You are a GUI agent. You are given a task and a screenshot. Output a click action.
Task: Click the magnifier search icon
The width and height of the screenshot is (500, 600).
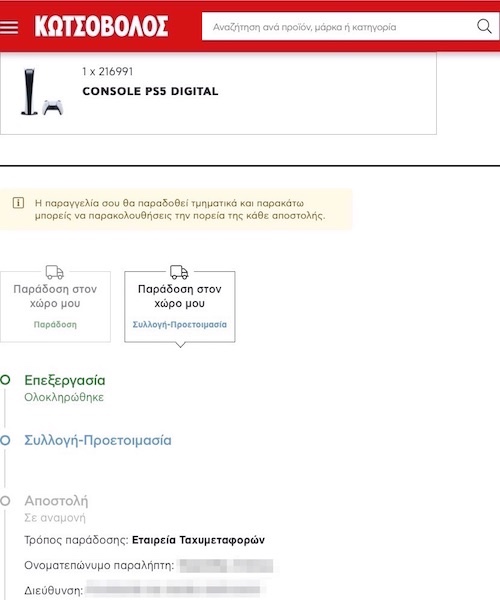click(484, 27)
